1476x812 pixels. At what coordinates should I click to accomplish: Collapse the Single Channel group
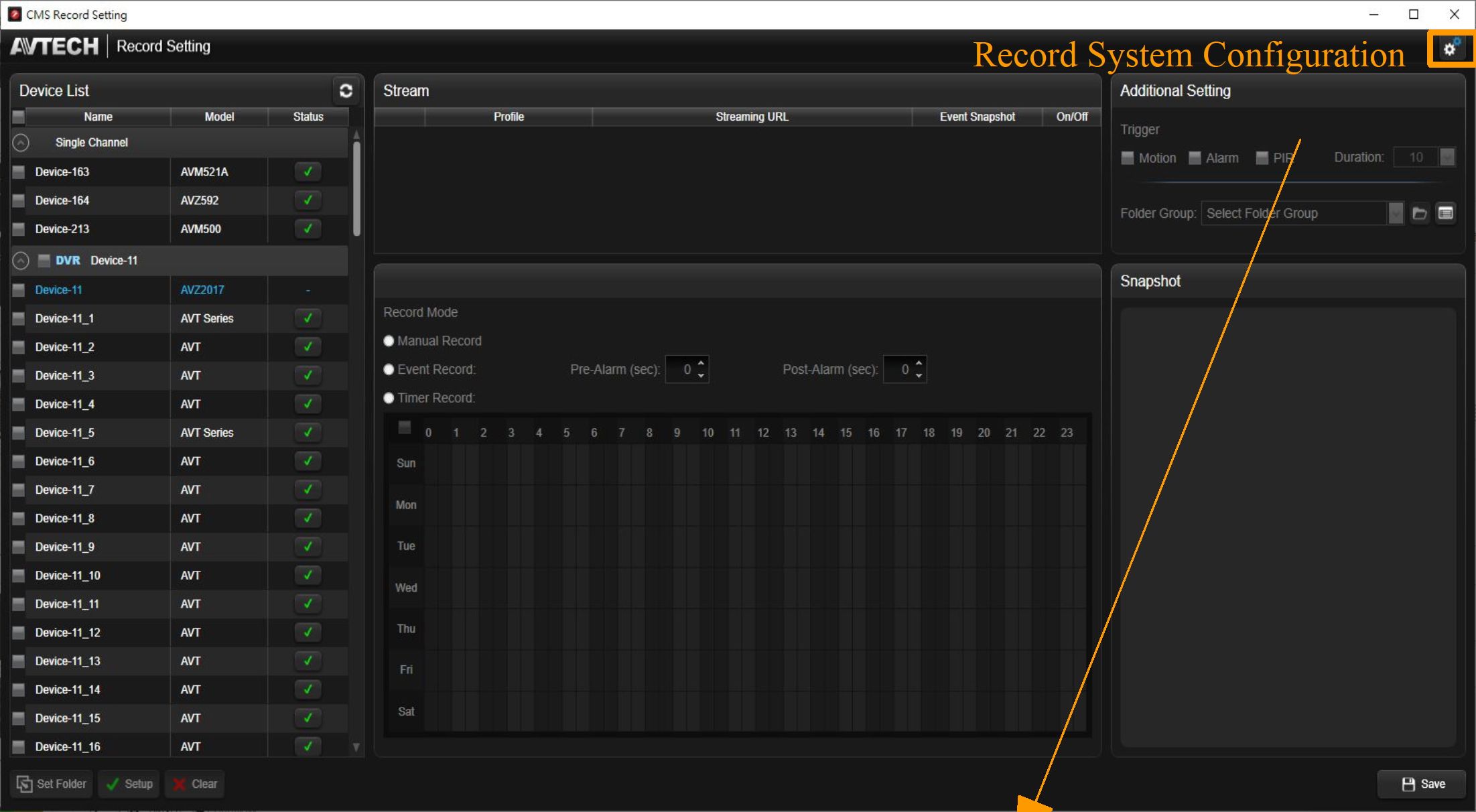pos(21,143)
